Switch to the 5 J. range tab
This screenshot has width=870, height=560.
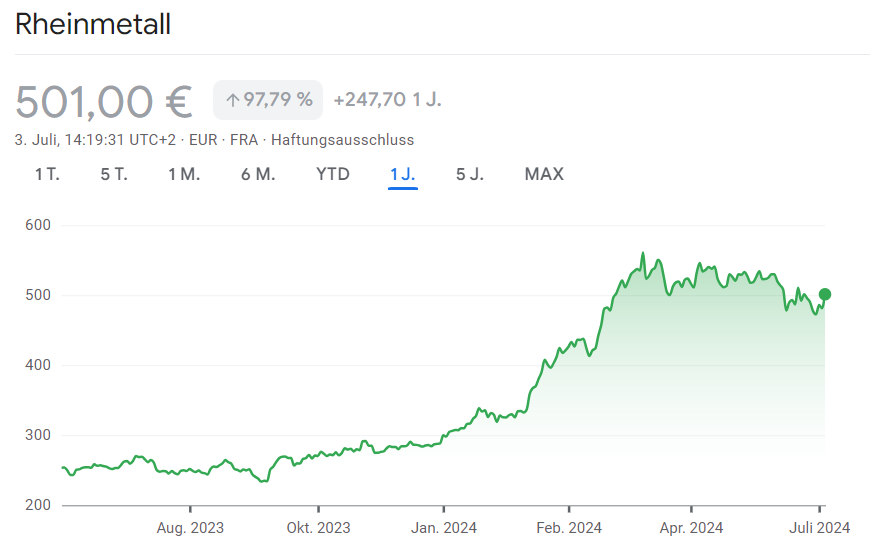pyautogui.click(x=470, y=174)
